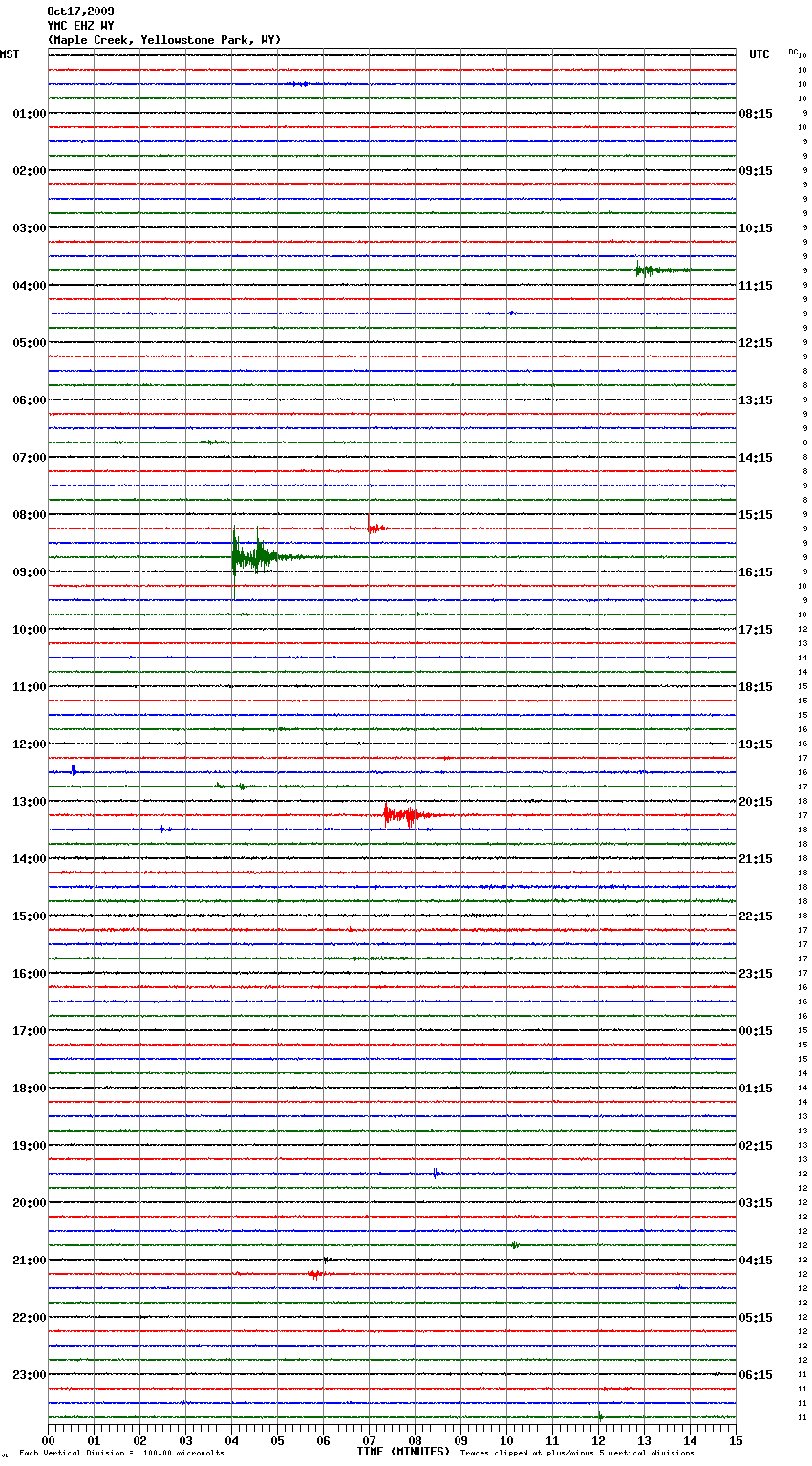Image resolution: width=812 pixels, height=1466 pixels.
Task: Click the small red event below 08:00
Action: 376,528
